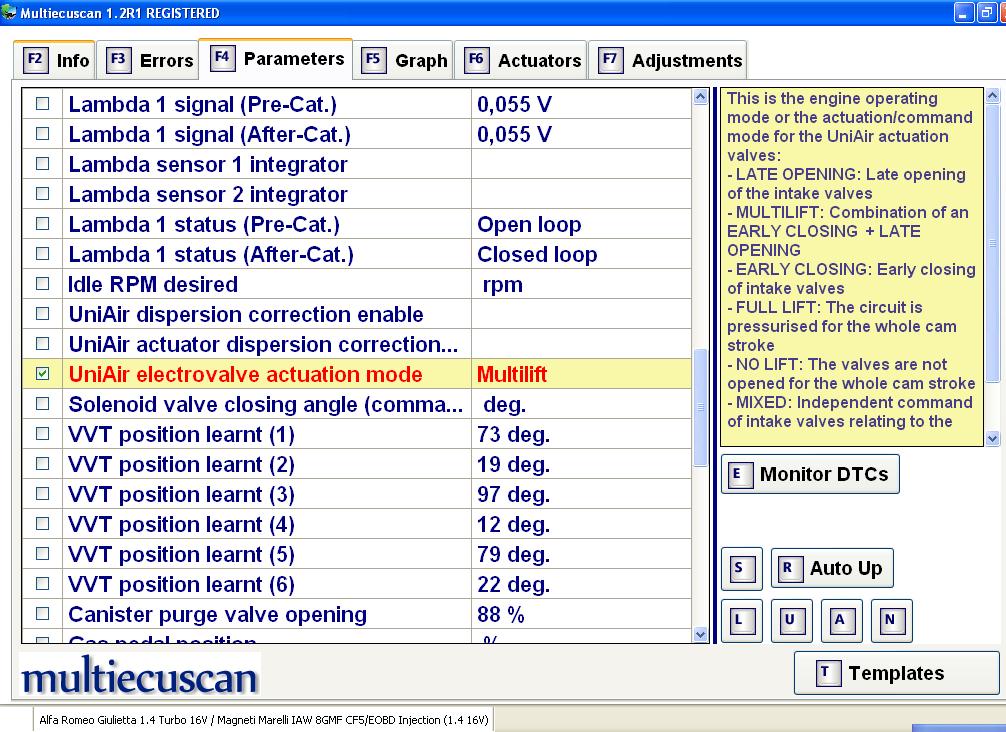Open the Info tab
This screenshot has width=1006, height=732.
click(56, 60)
